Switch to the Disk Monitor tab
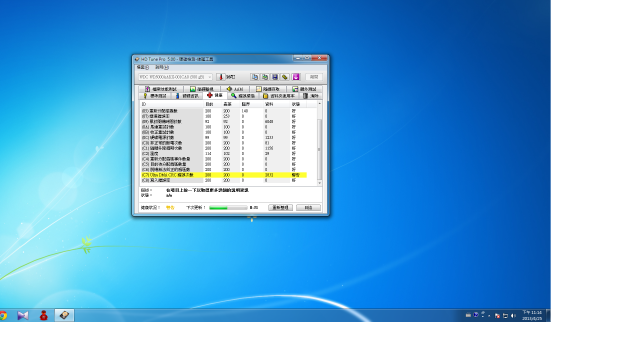The image size is (640, 360). point(202,89)
